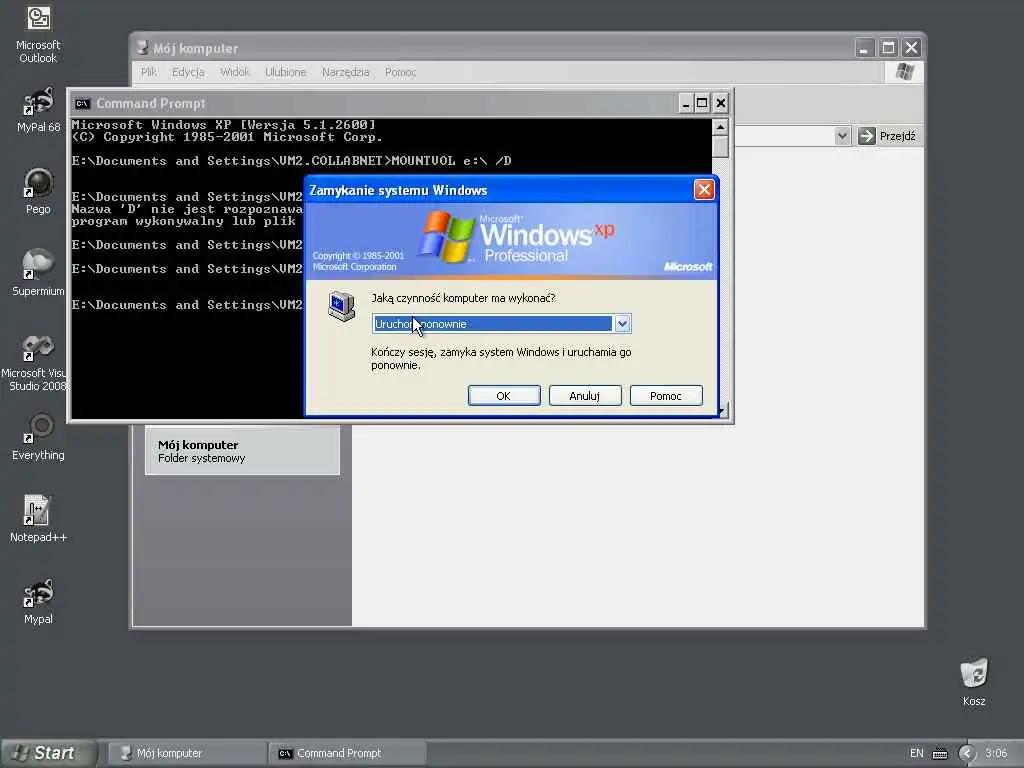The width and height of the screenshot is (1024, 768).
Task: Minimize the Command Prompt window
Action: pyautogui.click(x=685, y=103)
